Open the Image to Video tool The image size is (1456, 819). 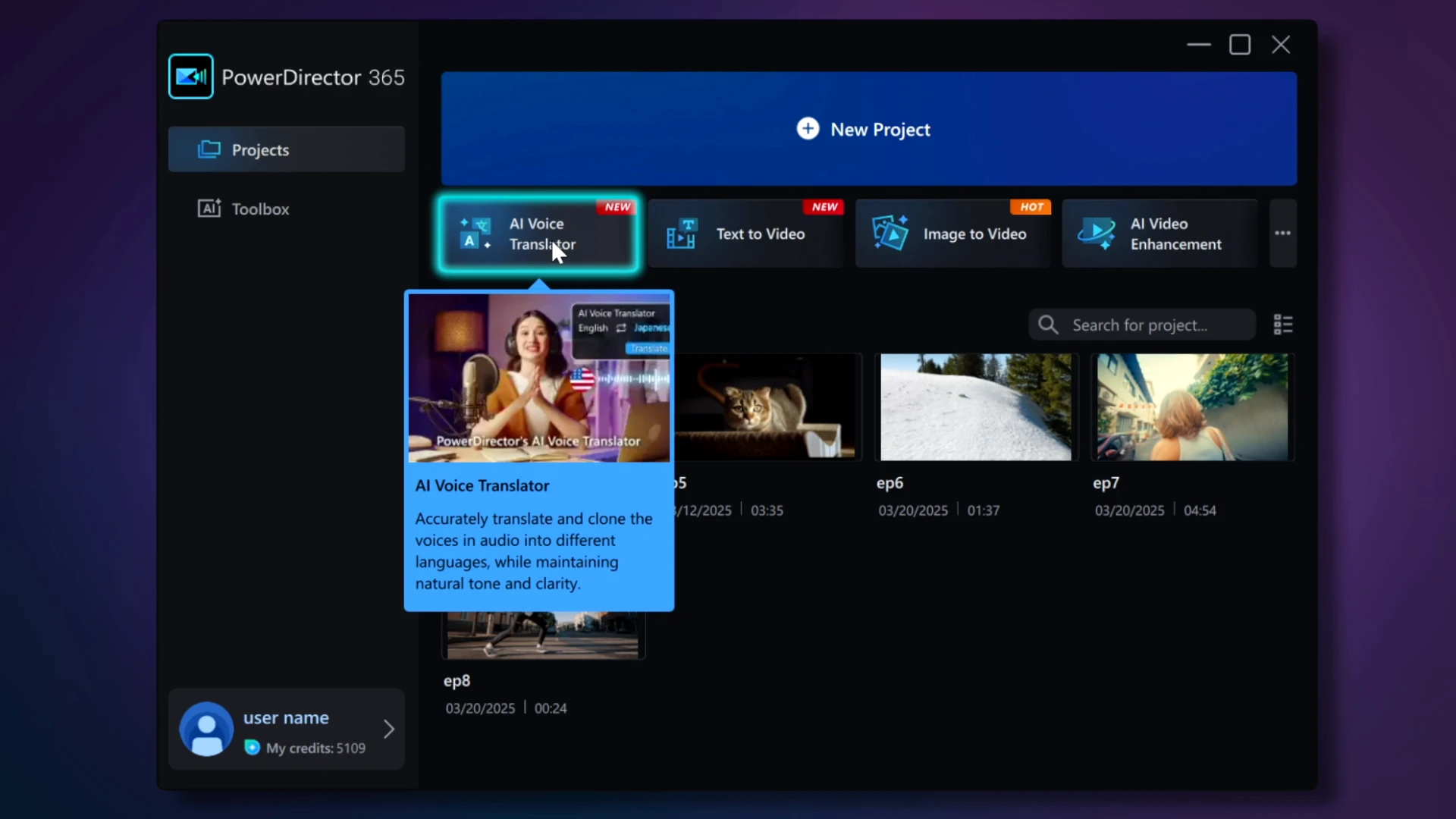point(952,234)
